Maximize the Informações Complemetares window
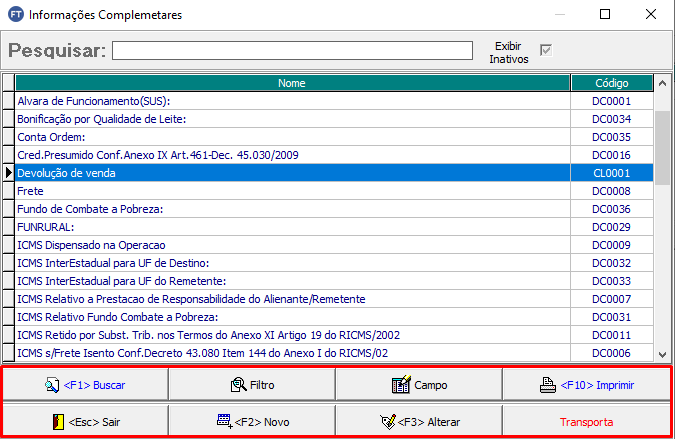Screen dimensions: 675x439 (605, 14)
